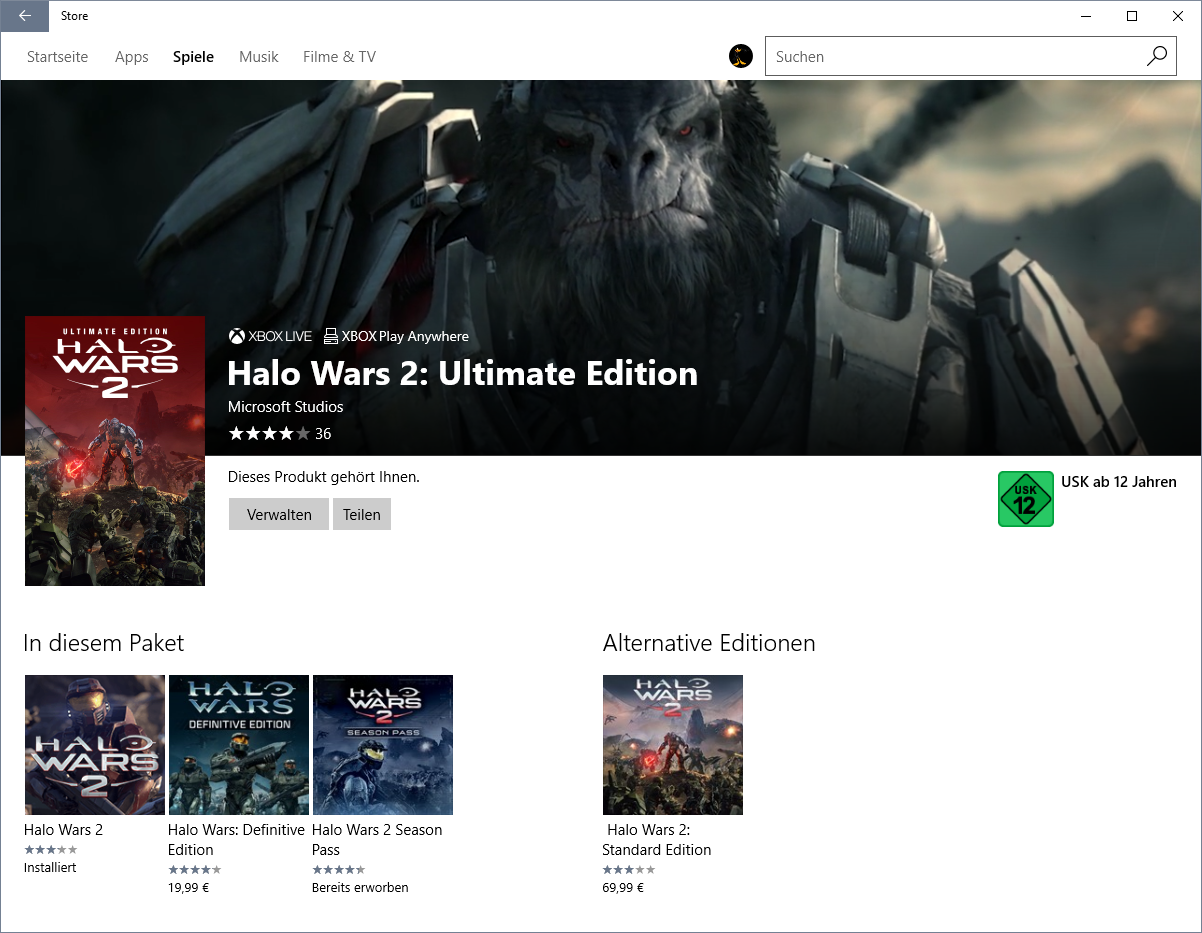The width and height of the screenshot is (1202, 933).
Task: Open Halo Wars: Definitive Edition thumbnail
Action: pyautogui.click(x=239, y=745)
